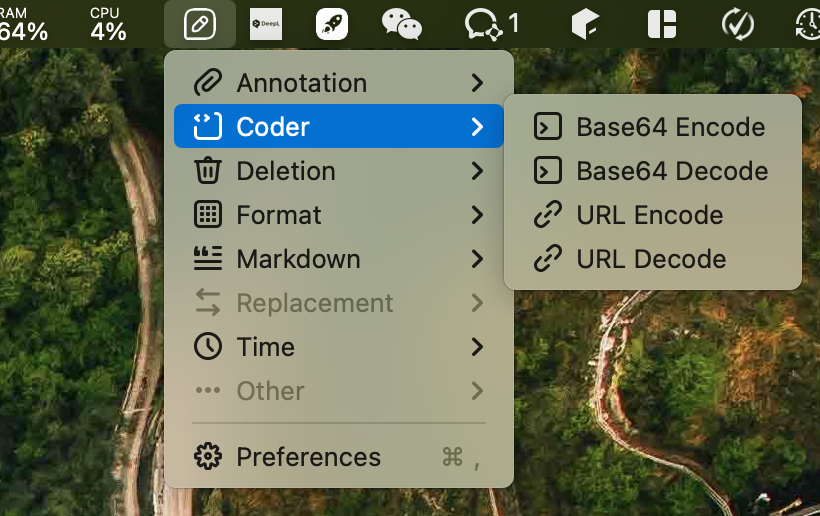This screenshot has height=516, width=820.
Task: Click the 3D cube menu bar icon
Action: coord(585,24)
